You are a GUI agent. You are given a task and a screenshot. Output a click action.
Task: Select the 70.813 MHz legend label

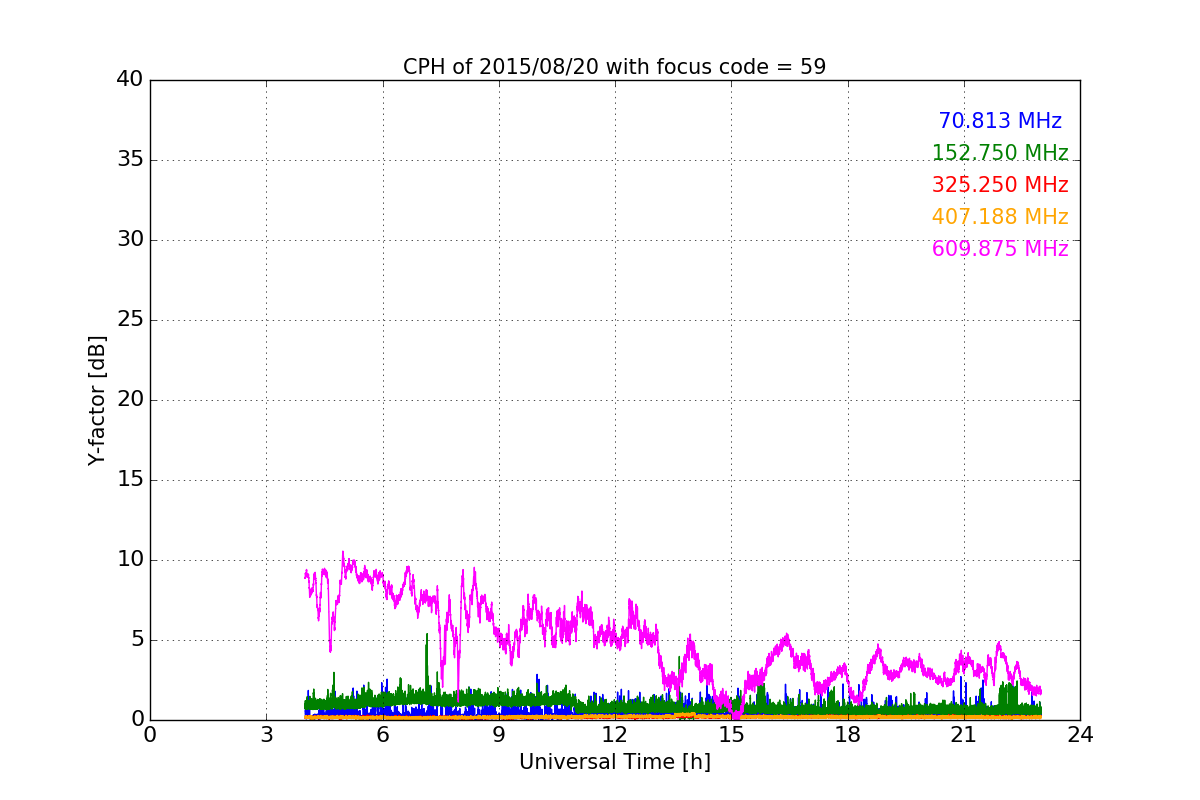[x=1000, y=121]
